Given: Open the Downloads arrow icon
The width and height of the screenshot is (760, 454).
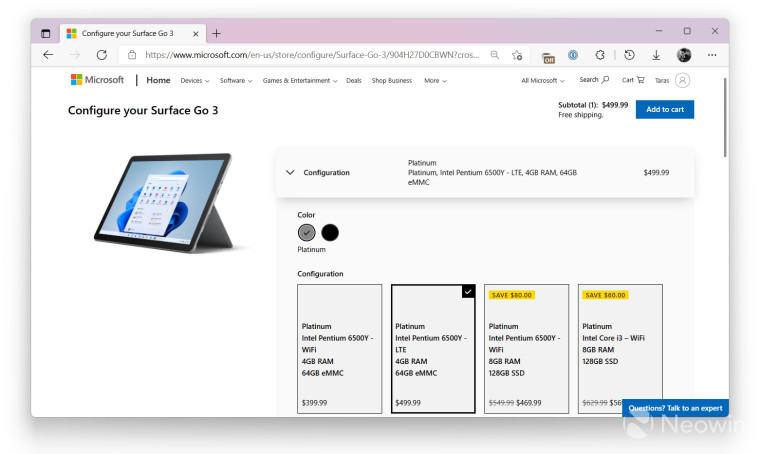Looking at the screenshot, I should (656, 55).
